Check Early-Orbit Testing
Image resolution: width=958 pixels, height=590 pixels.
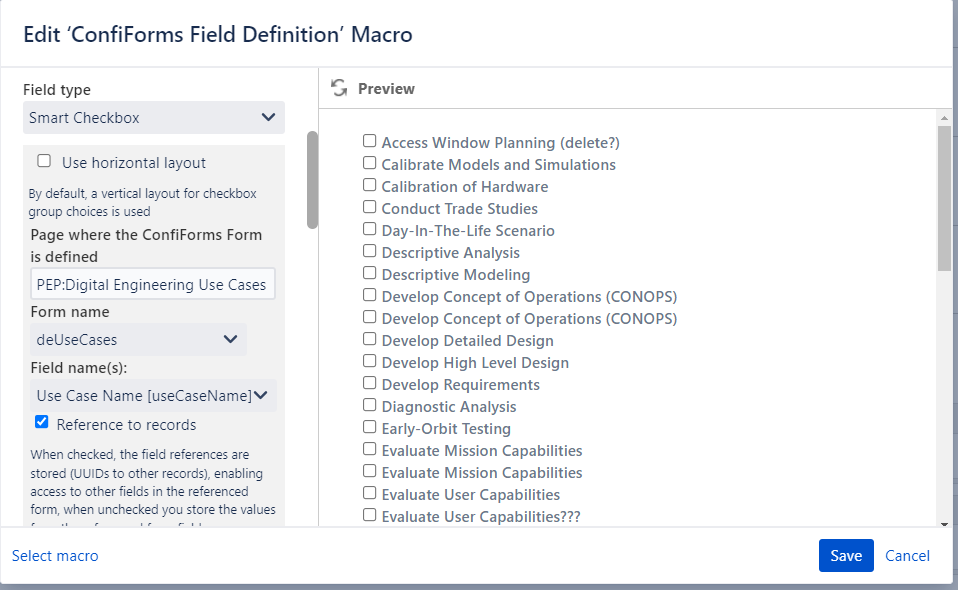pos(369,428)
